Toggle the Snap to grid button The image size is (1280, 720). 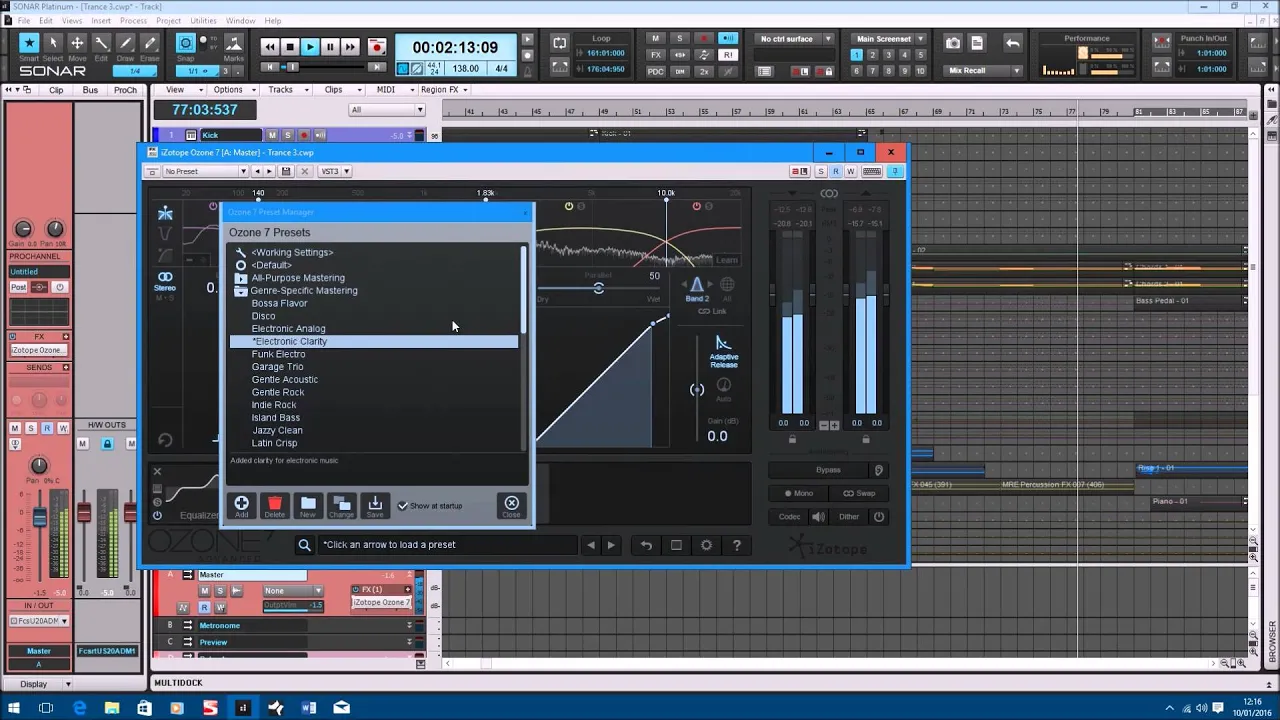coord(185,43)
